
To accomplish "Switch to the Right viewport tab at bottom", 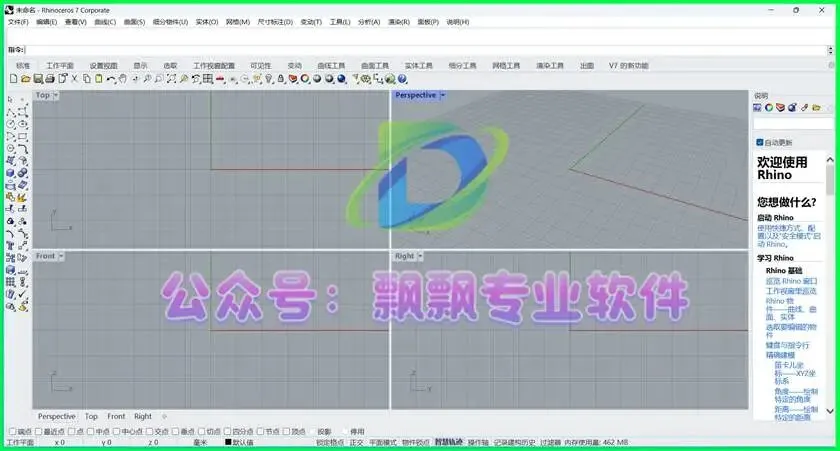I will (143, 416).
